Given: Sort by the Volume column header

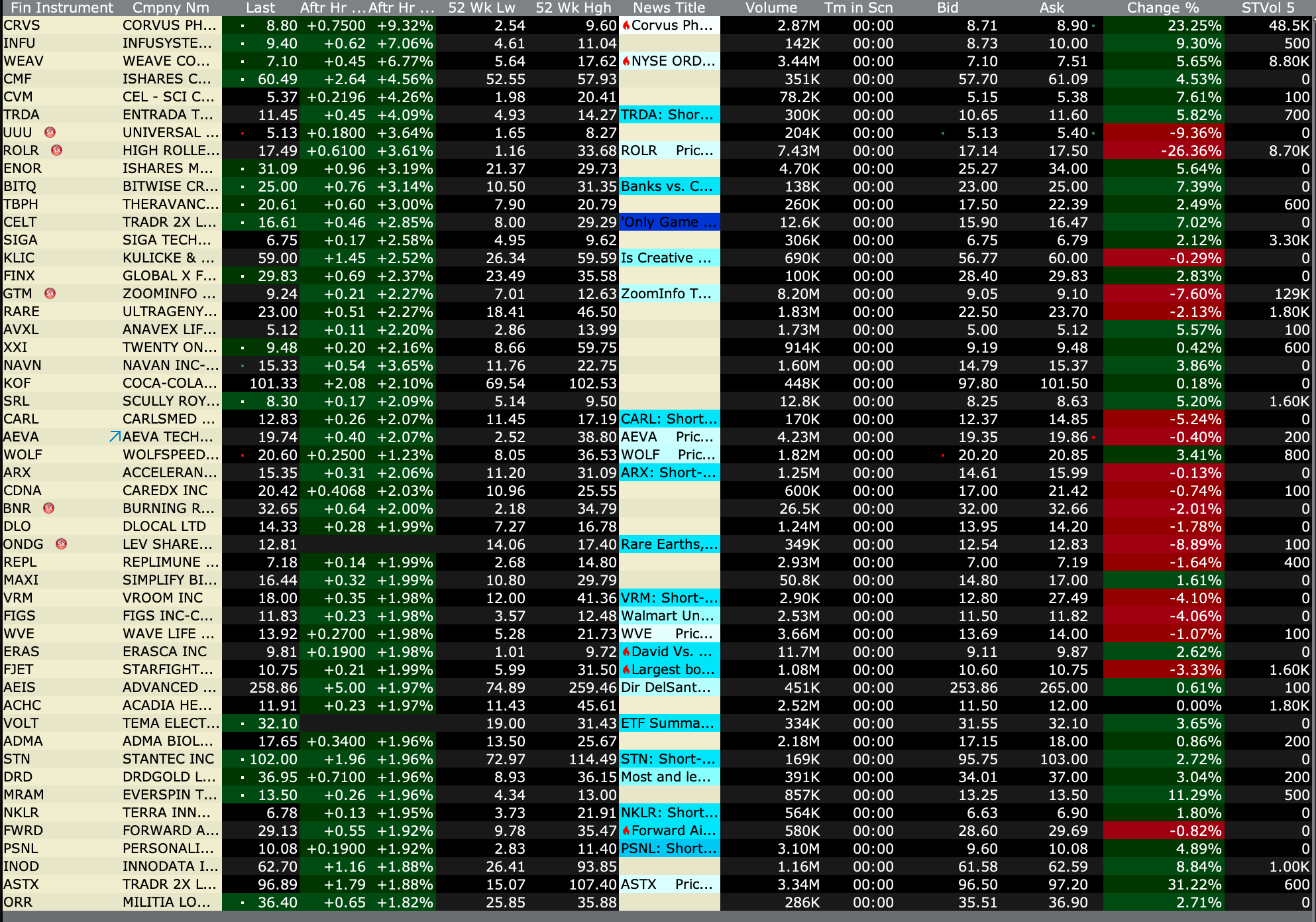Looking at the screenshot, I should tap(771, 8).
